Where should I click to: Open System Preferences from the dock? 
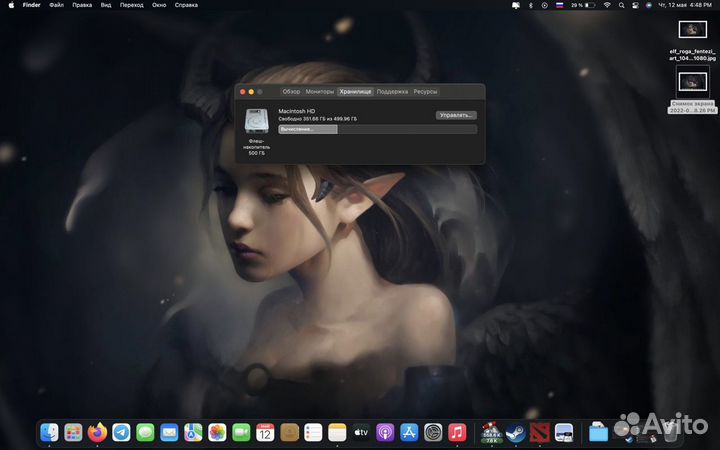click(433, 433)
